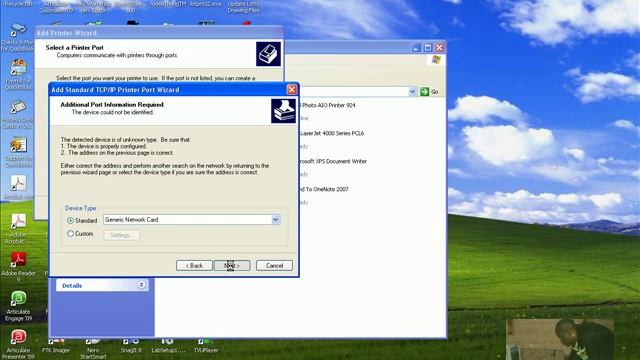Click Recycle Bin desktop label
This screenshot has width=640, height=360.
[18, 4]
